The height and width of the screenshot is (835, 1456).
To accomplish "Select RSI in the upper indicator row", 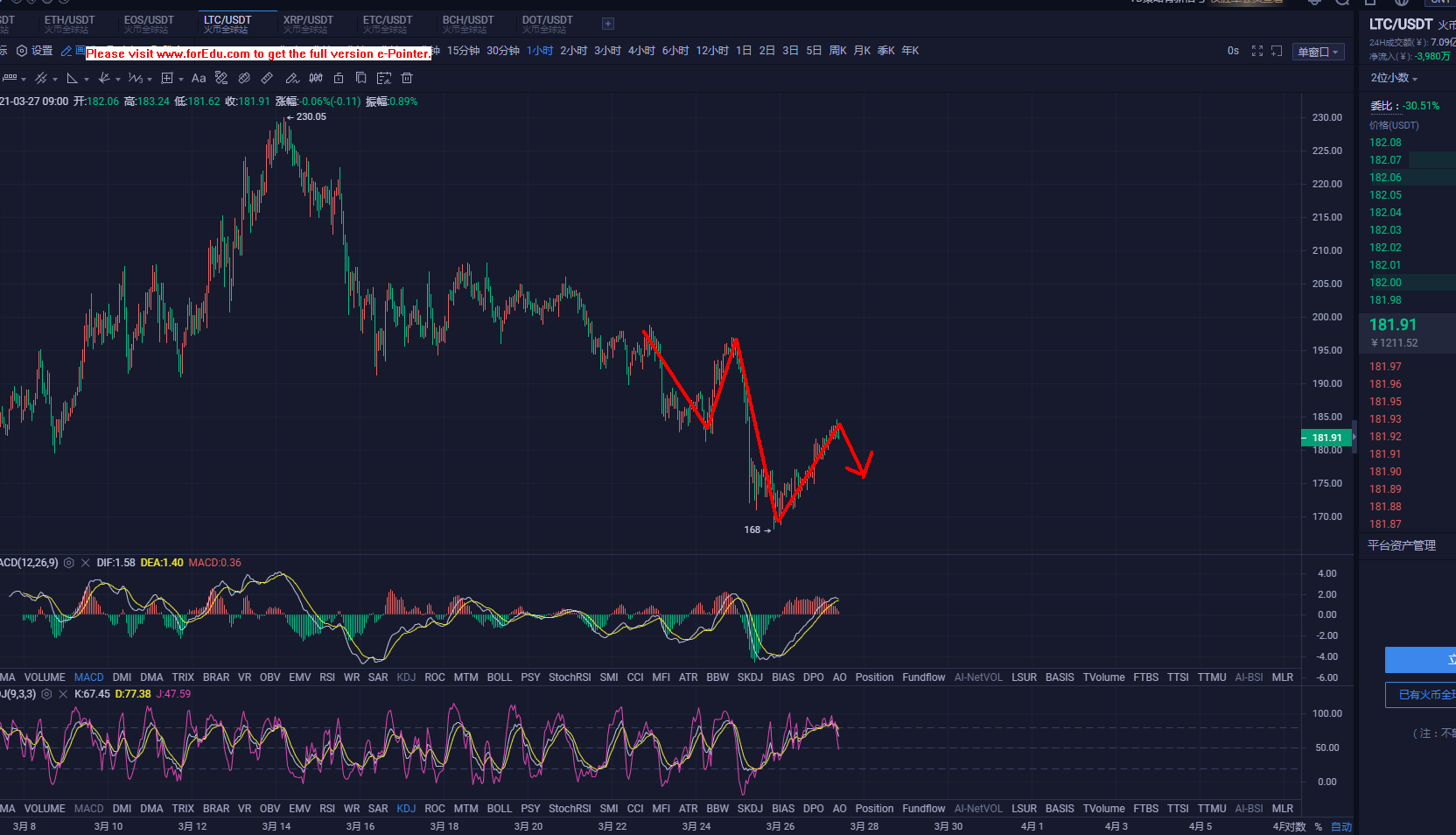I will [x=327, y=677].
